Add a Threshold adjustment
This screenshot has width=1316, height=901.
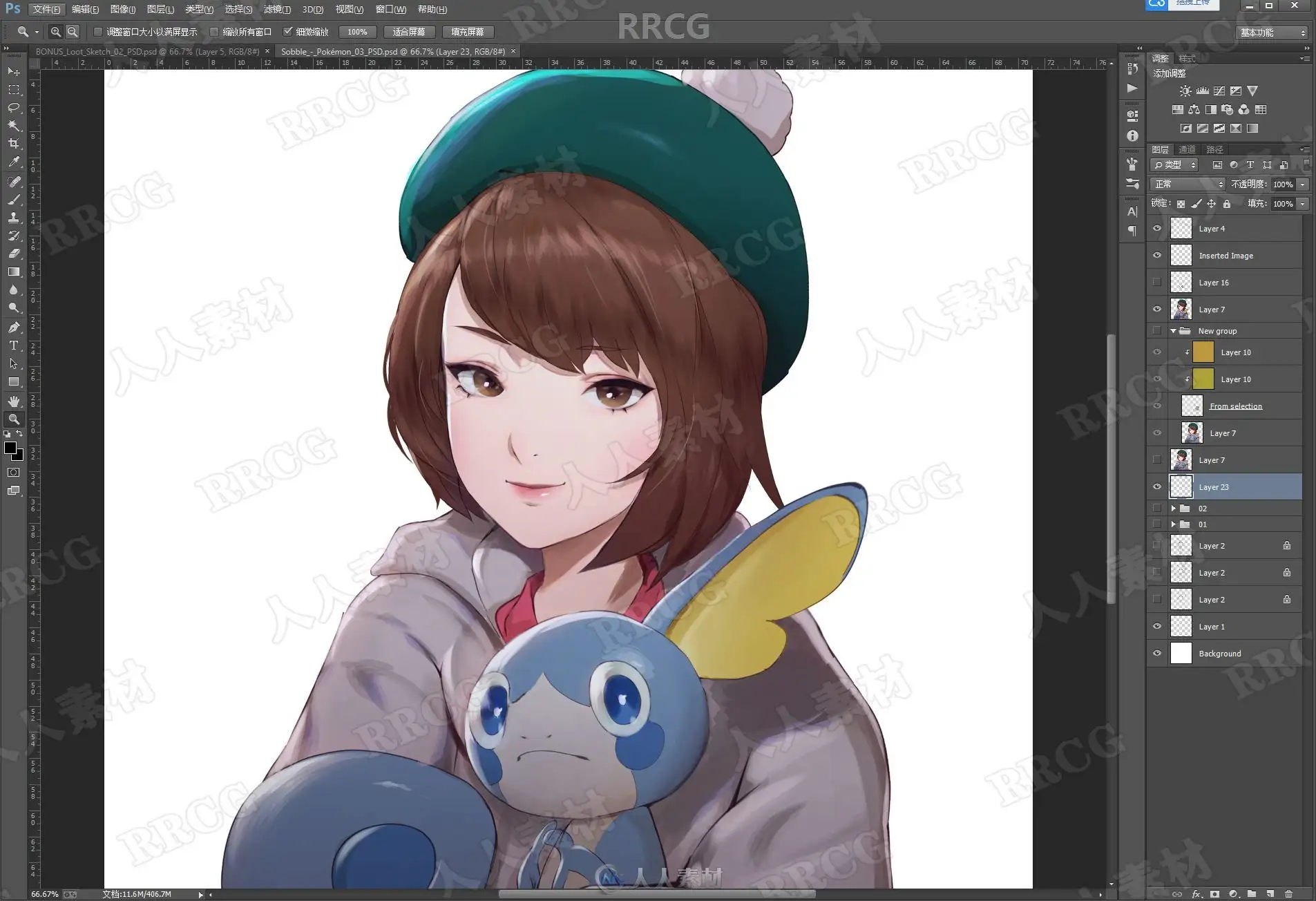[1219, 128]
